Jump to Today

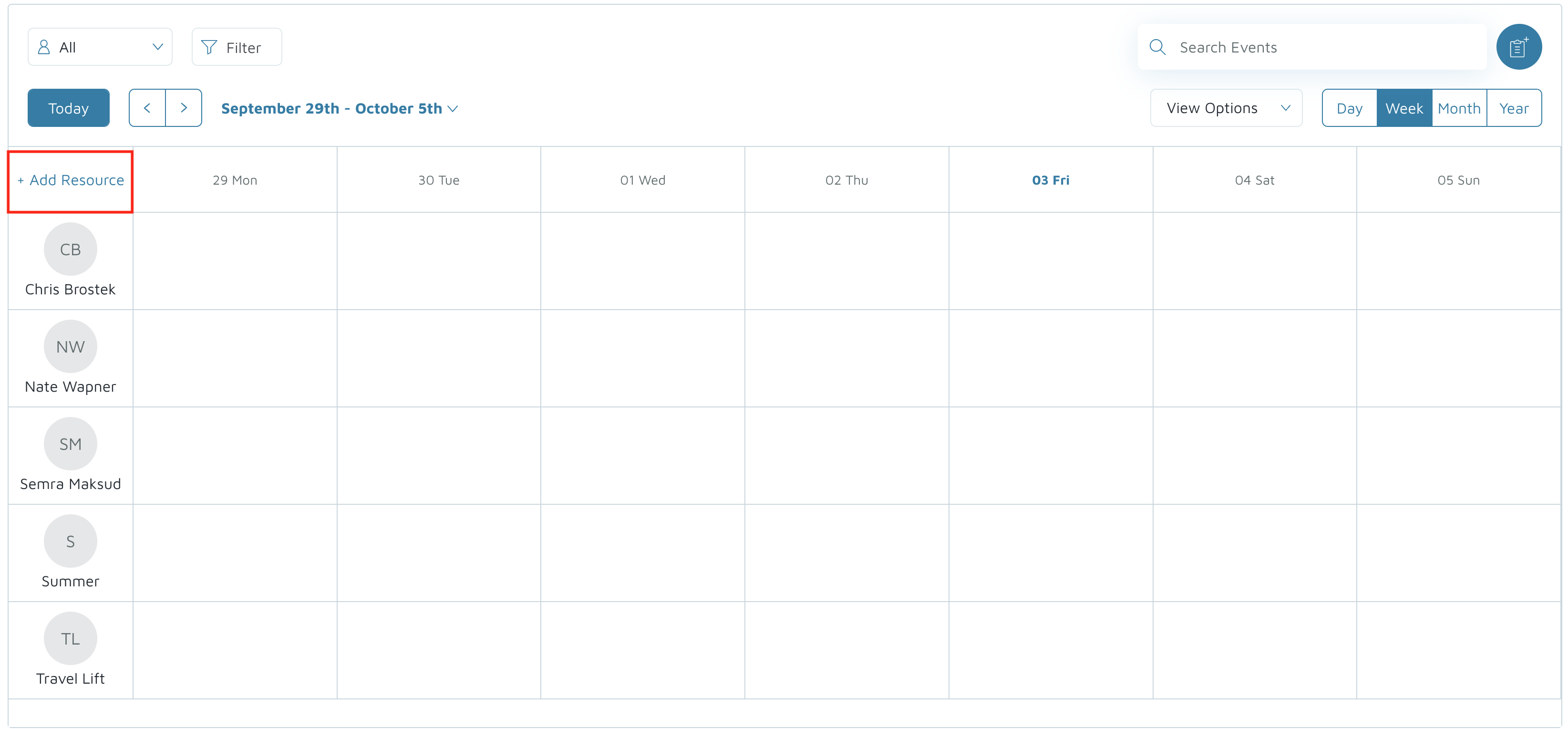(x=68, y=108)
